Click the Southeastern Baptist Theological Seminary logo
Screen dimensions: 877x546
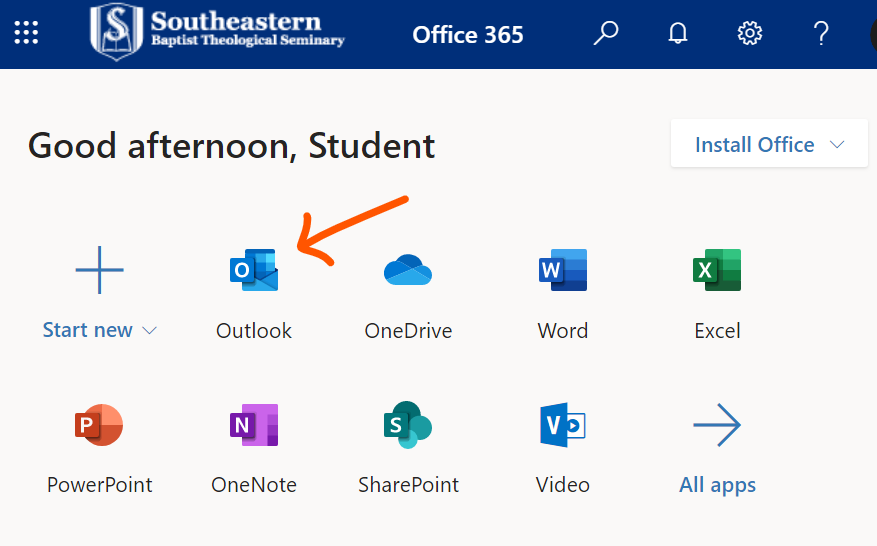(x=217, y=32)
